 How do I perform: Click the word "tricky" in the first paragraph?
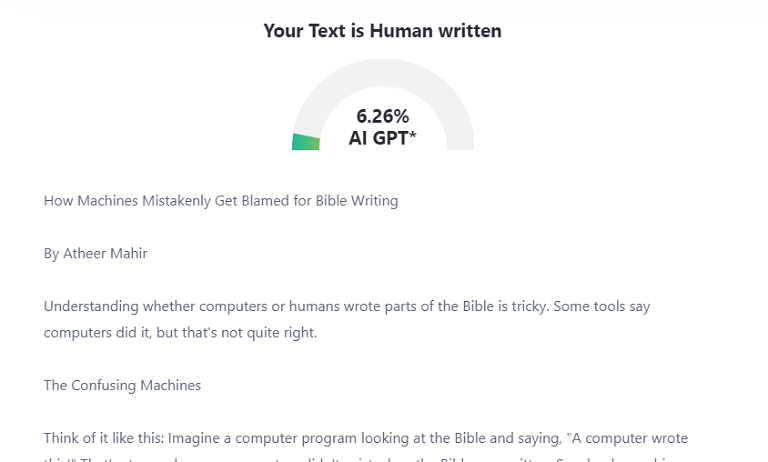[530, 306]
